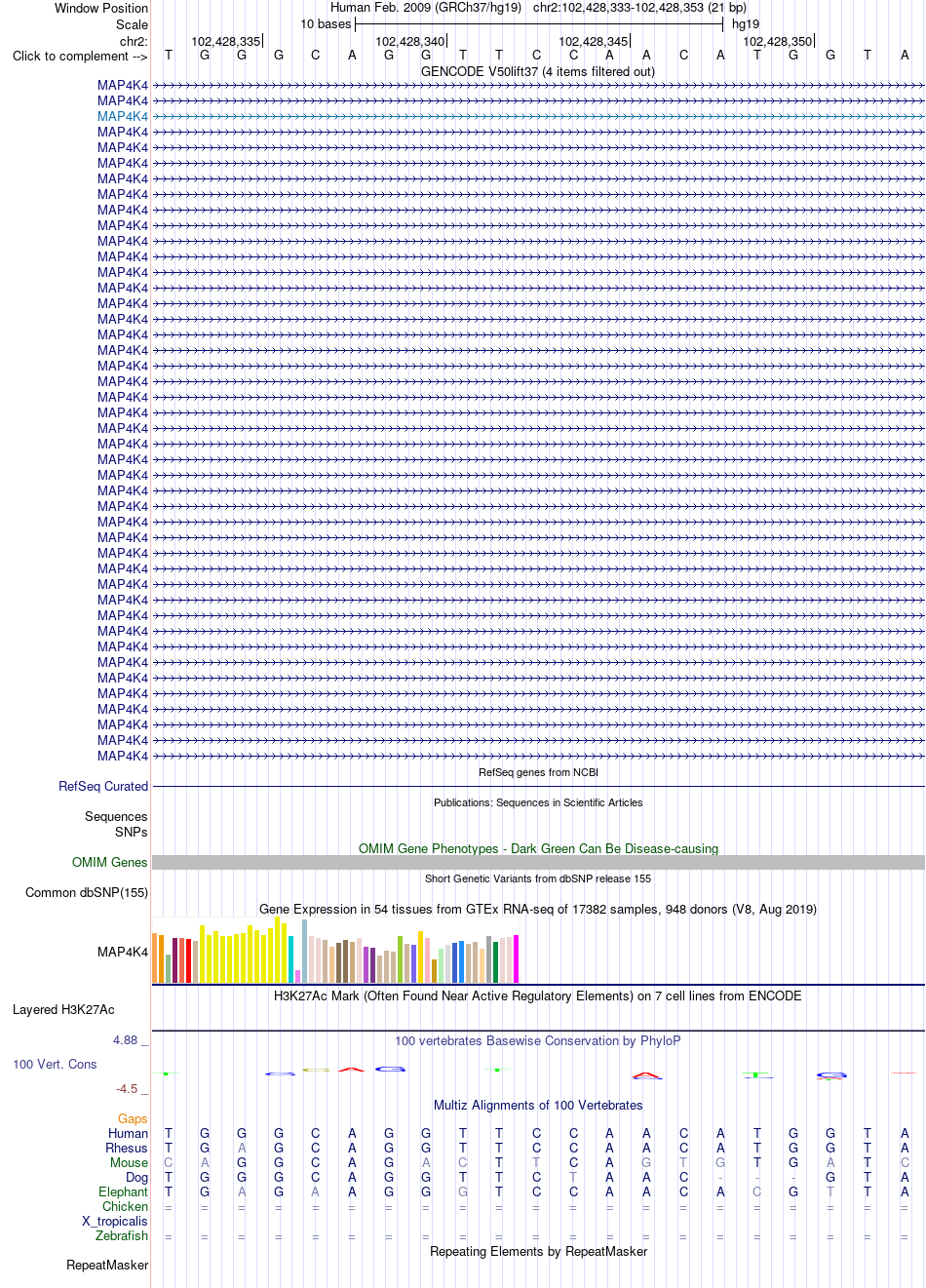This screenshot has height=1288, width=926.
Task: Select the 'Rhesus' alignment row label
Action: point(127,1148)
